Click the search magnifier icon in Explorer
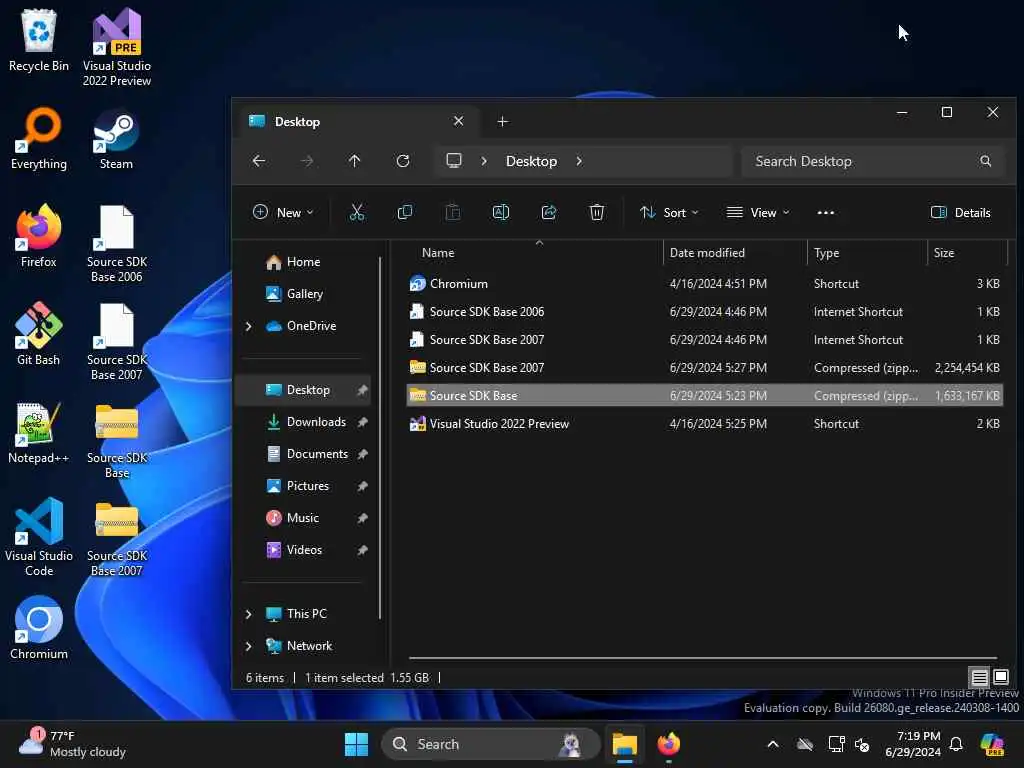Image resolution: width=1024 pixels, height=768 pixels. [985, 161]
